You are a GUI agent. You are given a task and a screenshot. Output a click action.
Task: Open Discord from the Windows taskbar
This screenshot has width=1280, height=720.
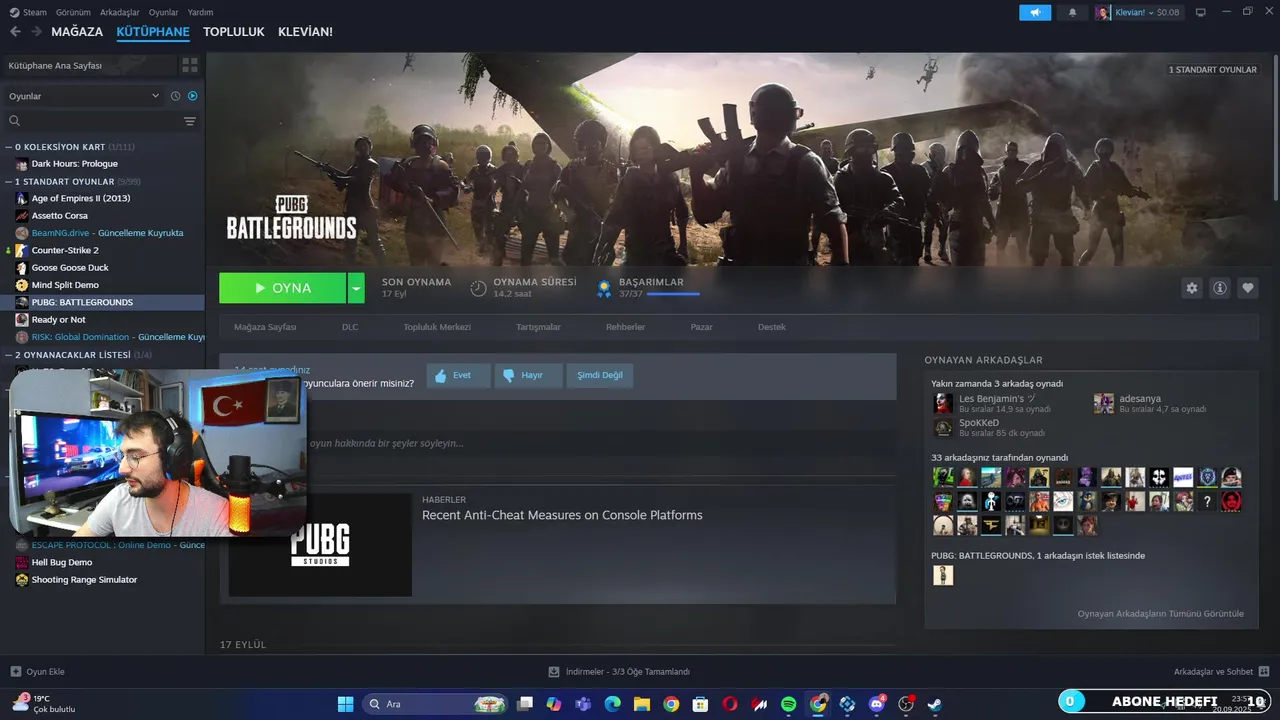[x=877, y=704]
